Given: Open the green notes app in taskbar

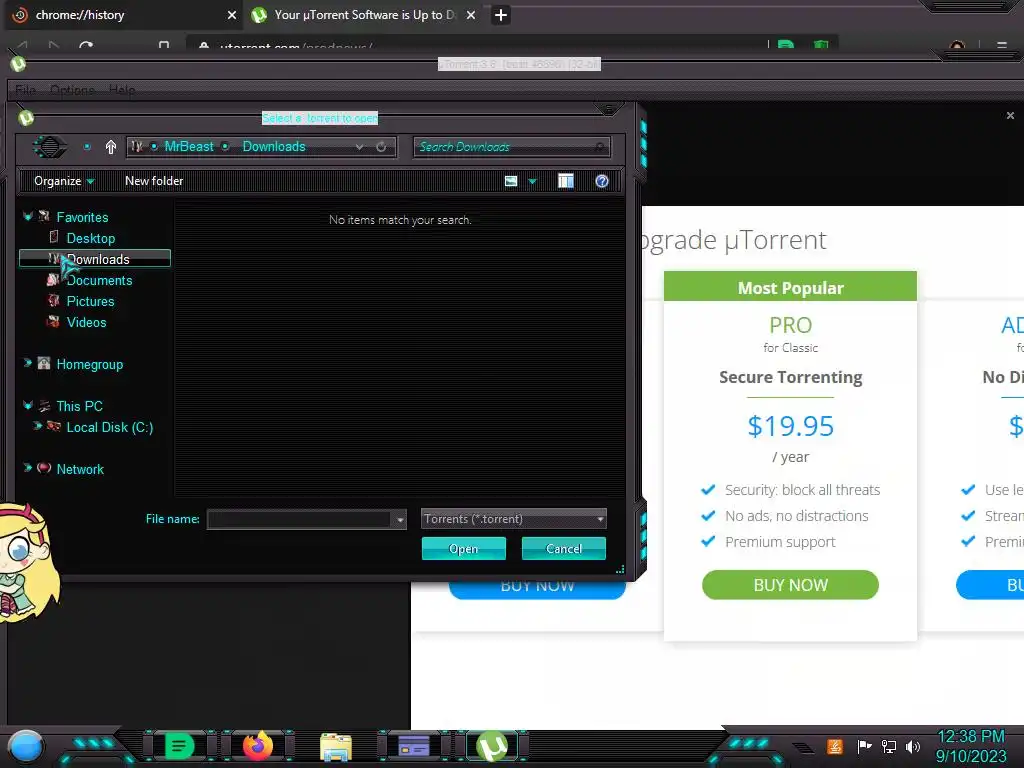Looking at the screenshot, I should (x=179, y=746).
